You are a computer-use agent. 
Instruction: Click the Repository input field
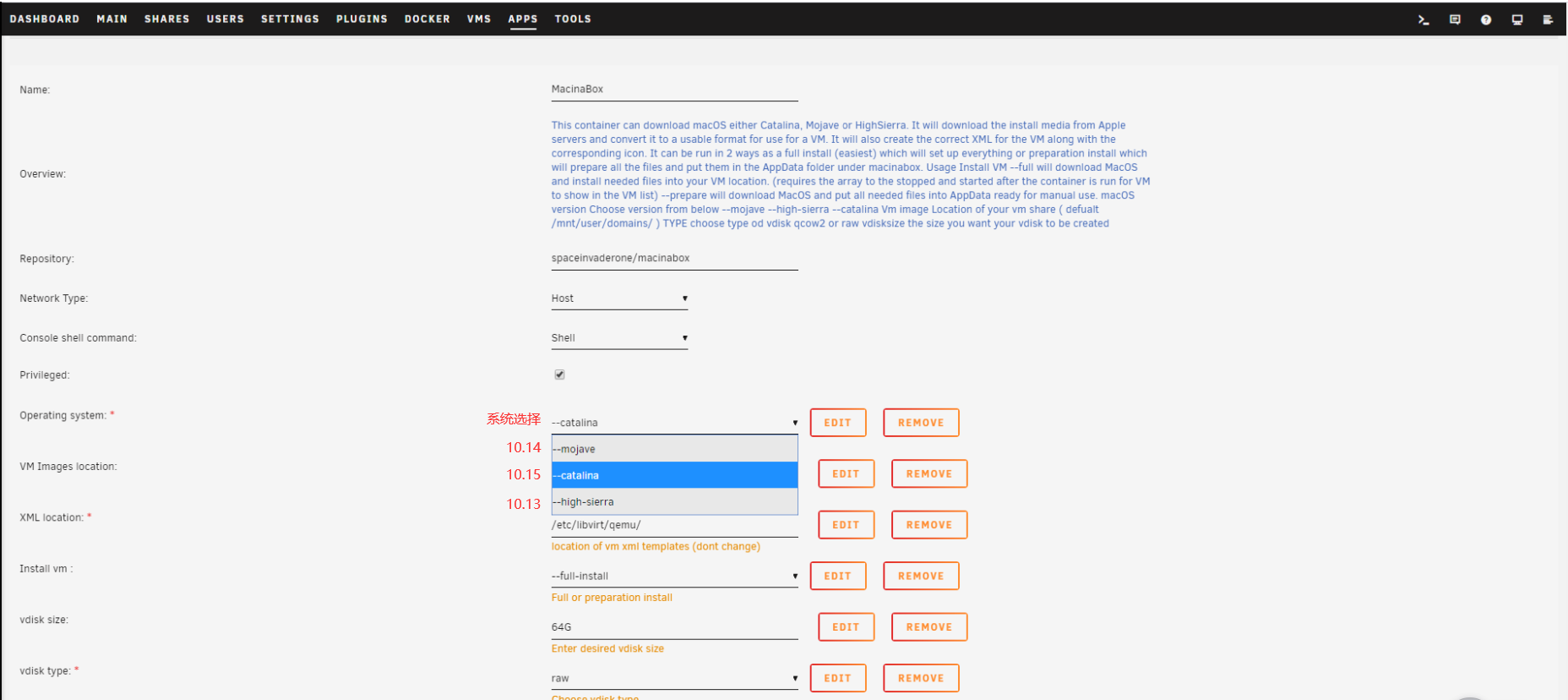(x=673, y=258)
